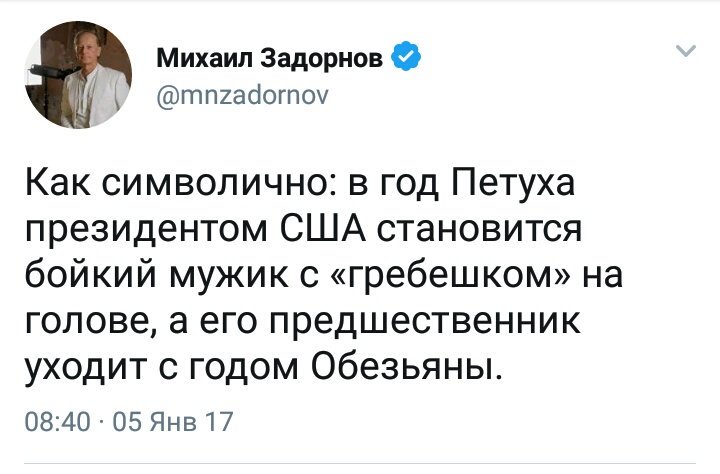This screenshot has width=720, height=474.
Task: Click the date 05 Янв 17
Action: pyautogui.click(x=173, y=422)
